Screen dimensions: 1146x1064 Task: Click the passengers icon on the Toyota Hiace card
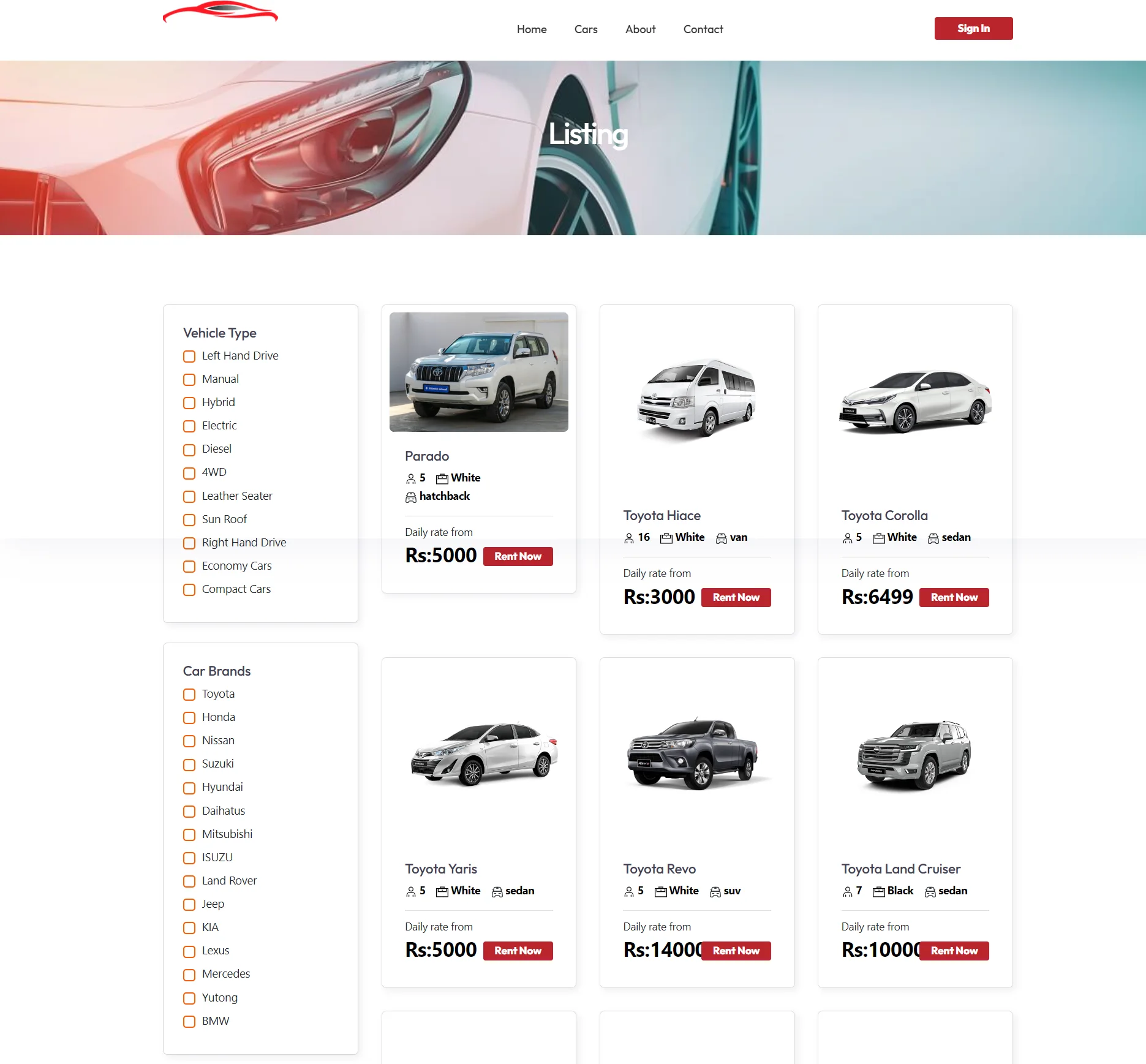click(629, 538)
